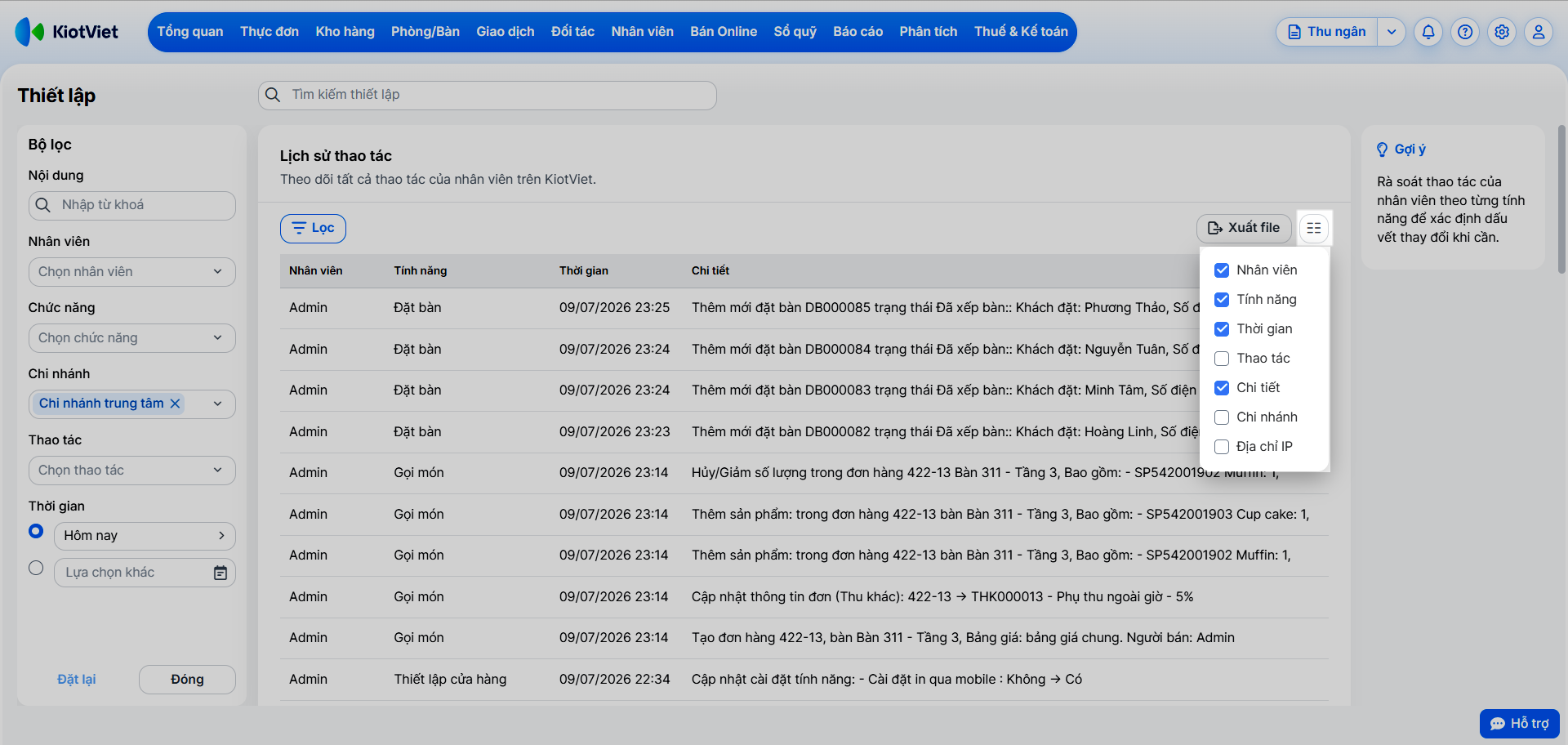Screen dimensions: 1568x745
Task: Open the Thu ngân dropdown arrow
Action: [1392, 32]
